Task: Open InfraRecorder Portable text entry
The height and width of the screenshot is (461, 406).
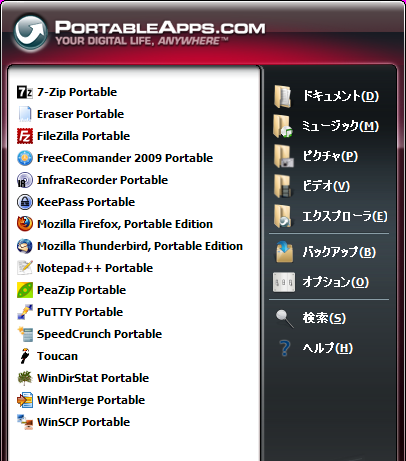Action: 102,180
